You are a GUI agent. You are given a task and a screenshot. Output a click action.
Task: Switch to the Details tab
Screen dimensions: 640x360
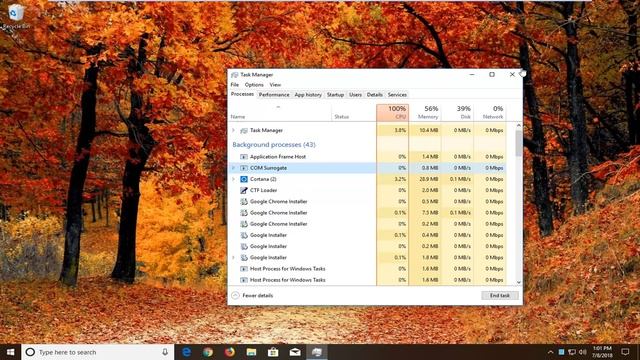[374, 95]
